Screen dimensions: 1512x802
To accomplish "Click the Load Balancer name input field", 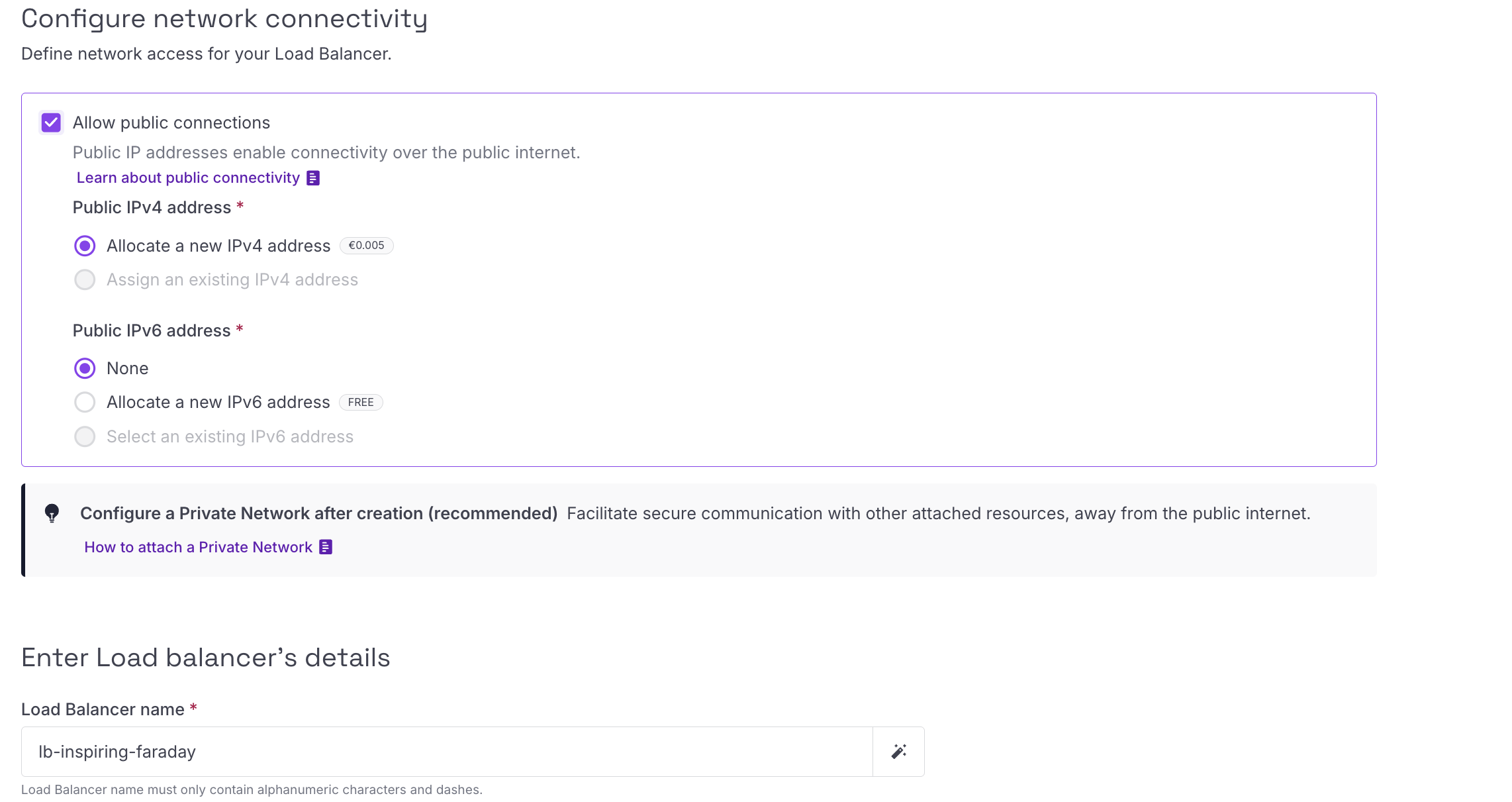I will [447, 752].
